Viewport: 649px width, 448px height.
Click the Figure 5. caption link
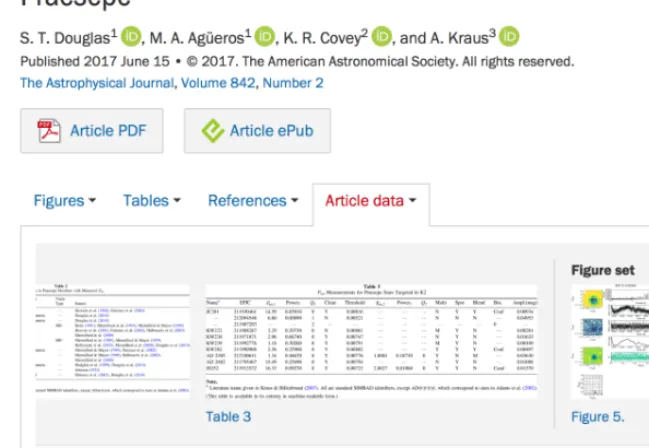click(598, 417)
